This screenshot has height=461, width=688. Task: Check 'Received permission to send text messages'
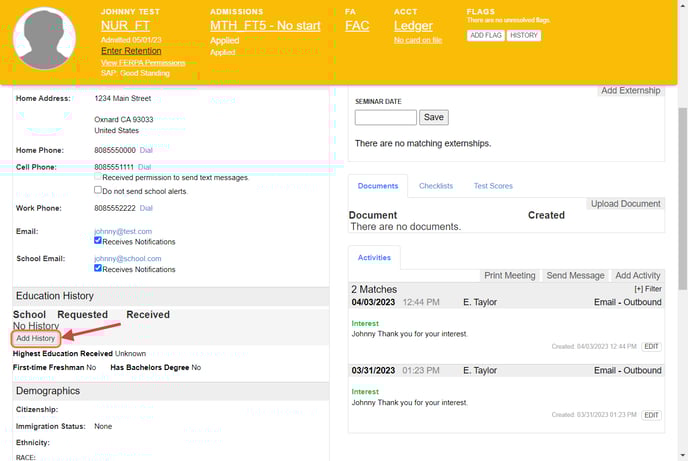tap(98, 177)
